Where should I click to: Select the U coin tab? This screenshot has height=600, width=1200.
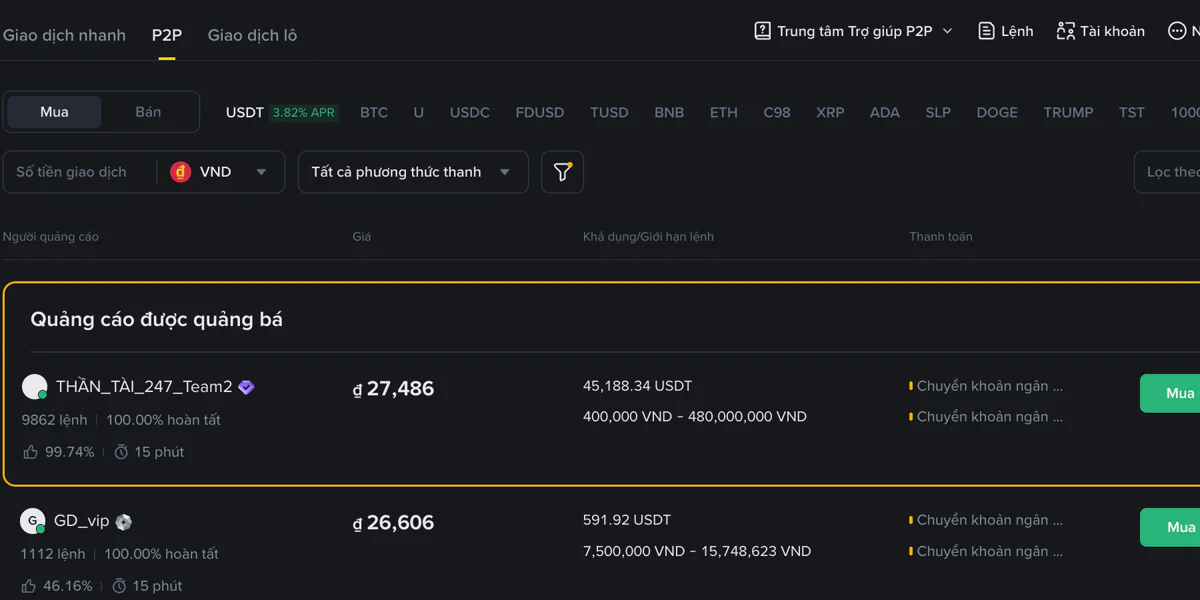tap(419, 112)
